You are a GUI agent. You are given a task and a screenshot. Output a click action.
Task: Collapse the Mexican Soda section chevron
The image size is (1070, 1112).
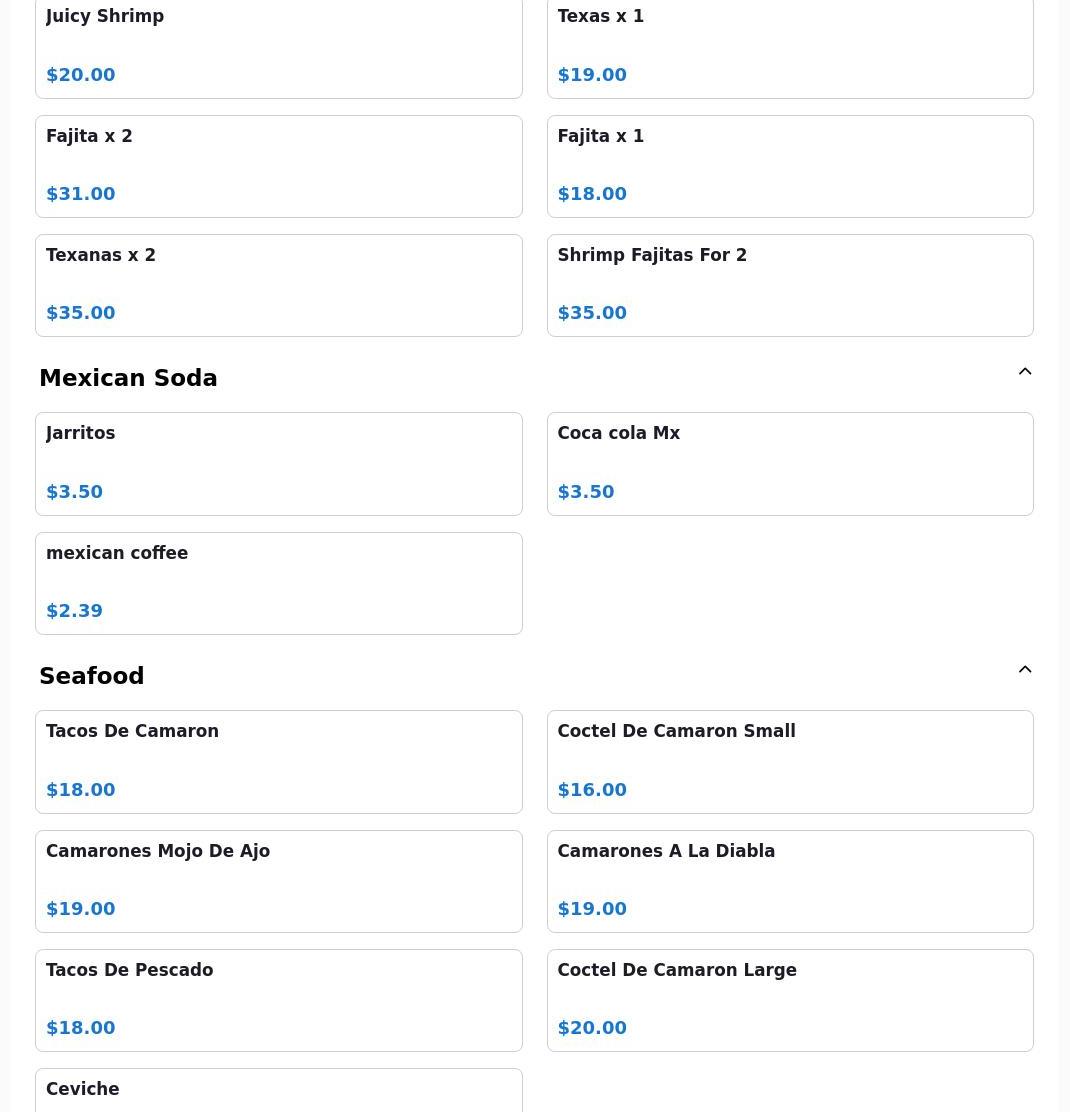[x=1025, y=372]
